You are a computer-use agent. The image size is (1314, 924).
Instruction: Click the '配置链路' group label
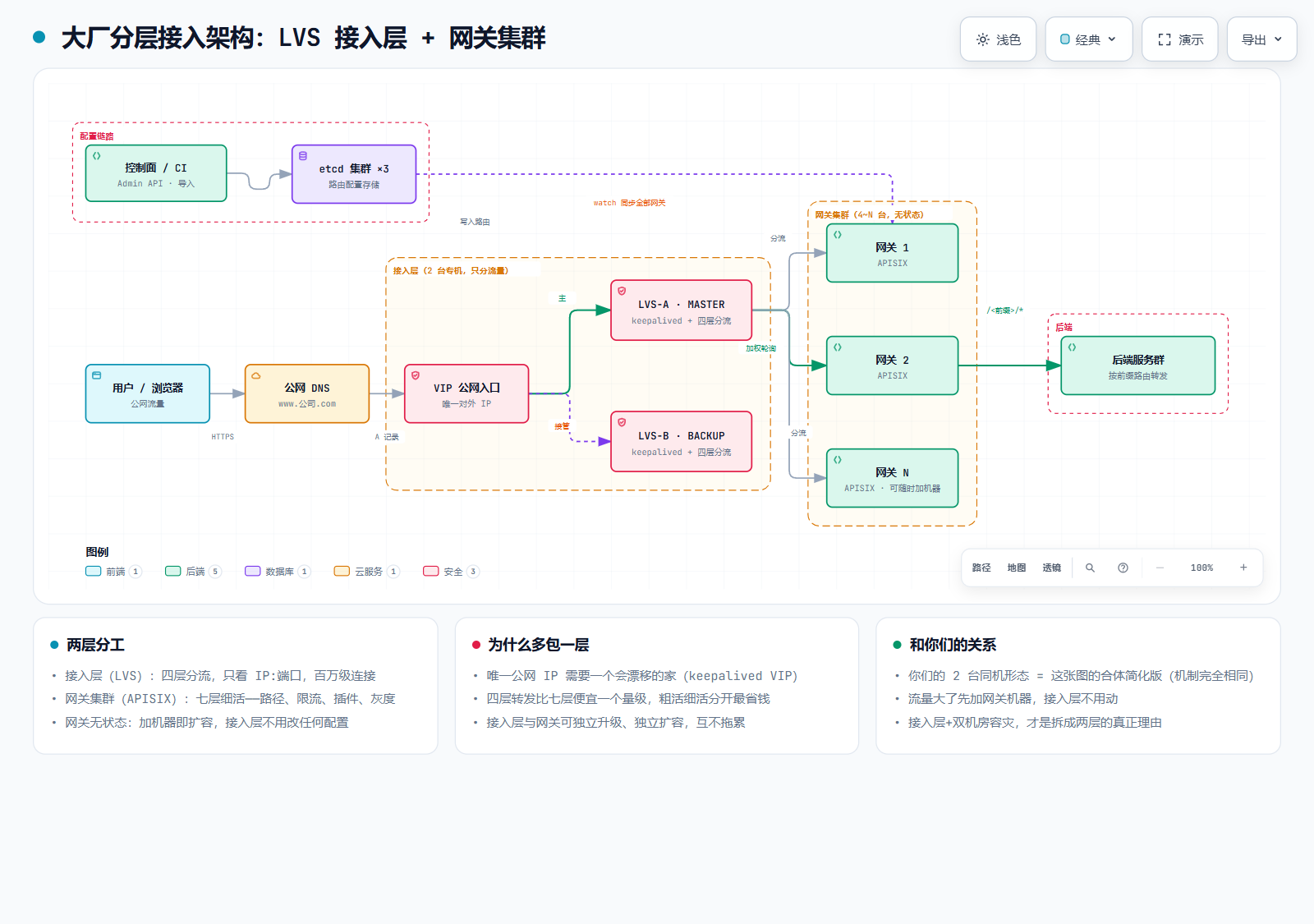coord(97,136)
